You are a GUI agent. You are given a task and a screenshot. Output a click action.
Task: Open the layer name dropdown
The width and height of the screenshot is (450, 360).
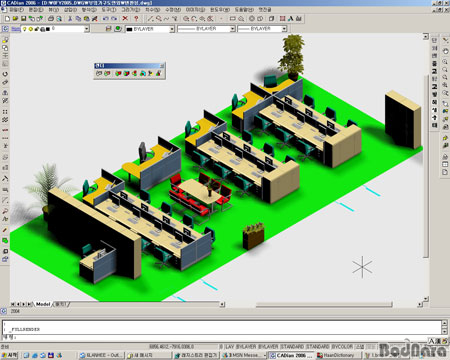point(86,29)
